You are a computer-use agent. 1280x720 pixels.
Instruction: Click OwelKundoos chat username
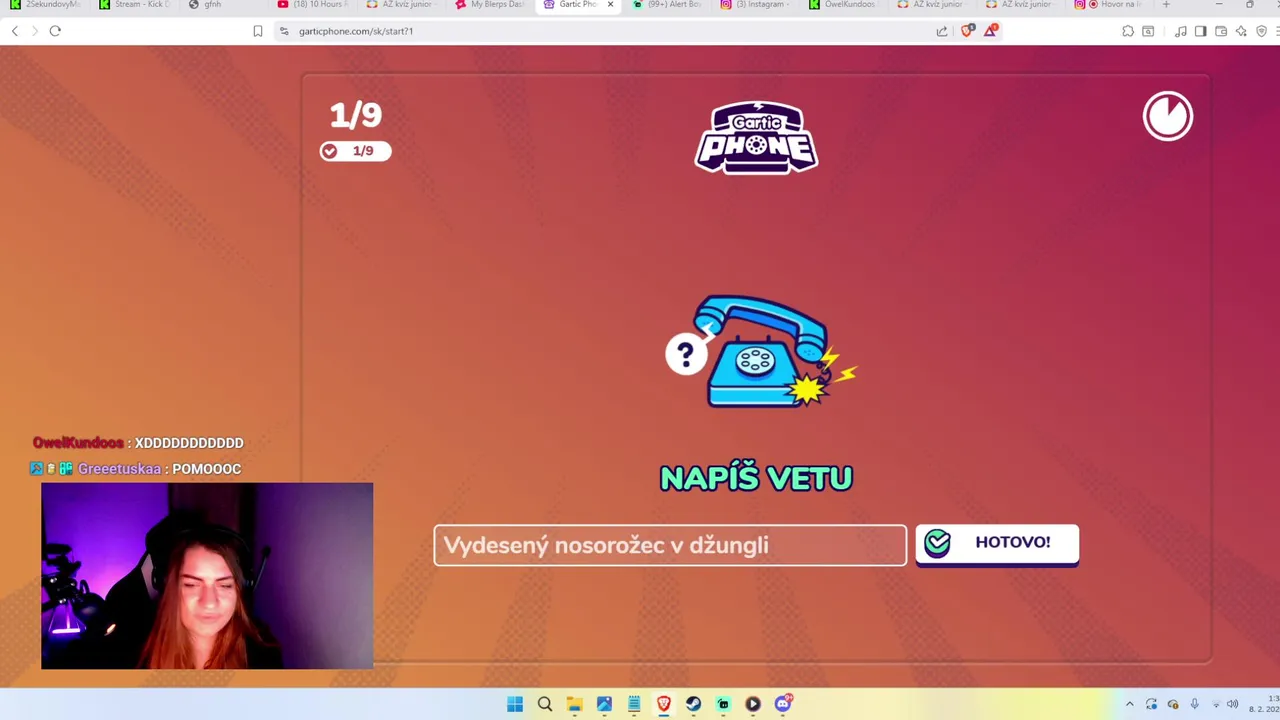click(78, 443)
